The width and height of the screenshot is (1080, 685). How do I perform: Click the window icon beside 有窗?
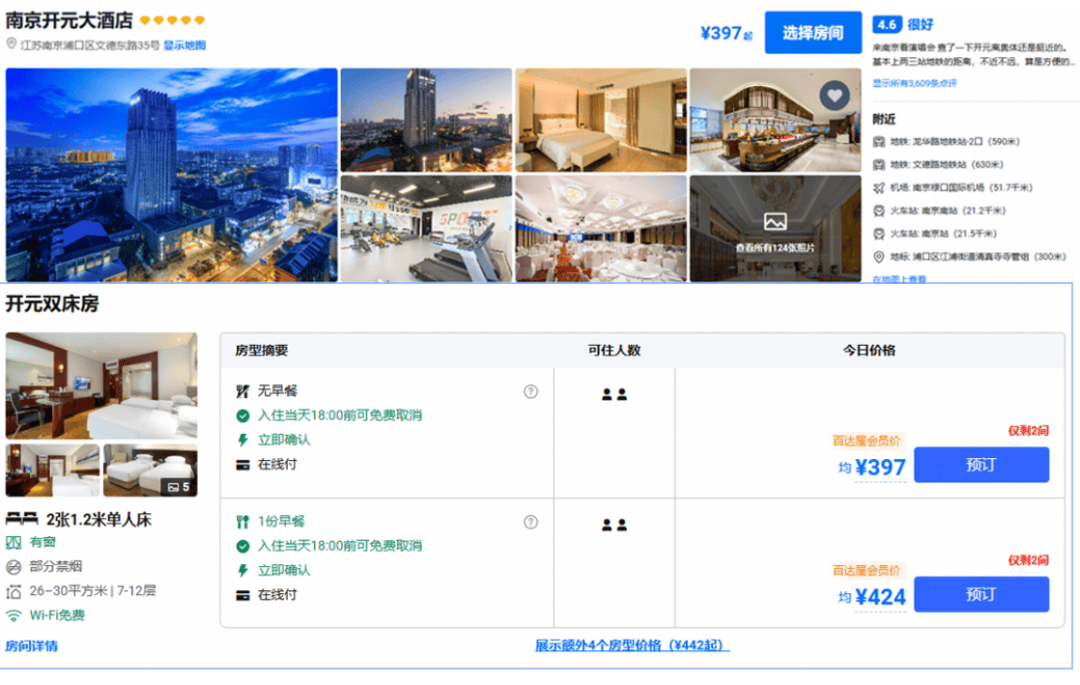tap(13, 542)
